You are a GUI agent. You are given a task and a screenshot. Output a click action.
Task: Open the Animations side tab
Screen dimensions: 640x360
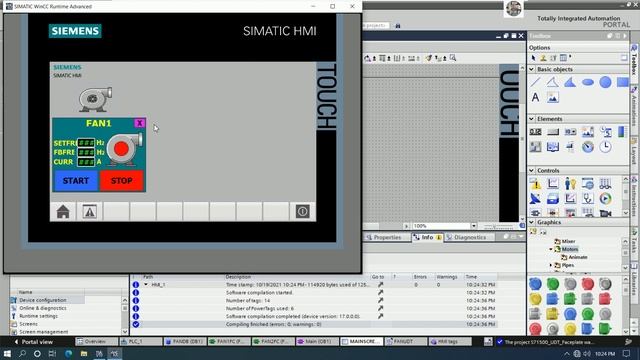pyautogui.click(x=634, y=108)
